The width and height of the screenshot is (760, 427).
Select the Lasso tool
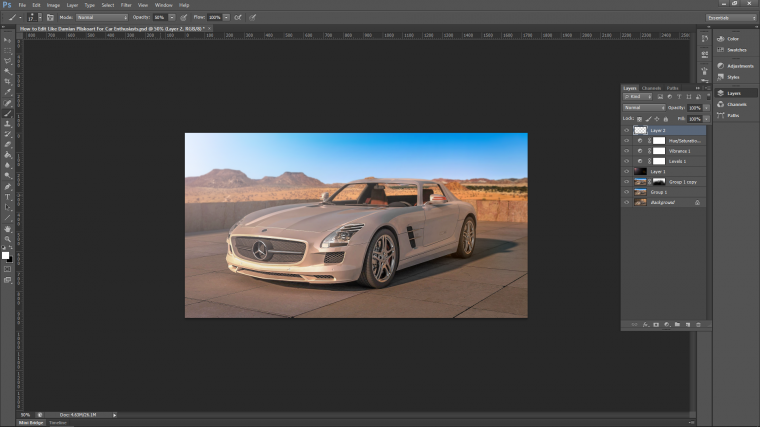7,61
